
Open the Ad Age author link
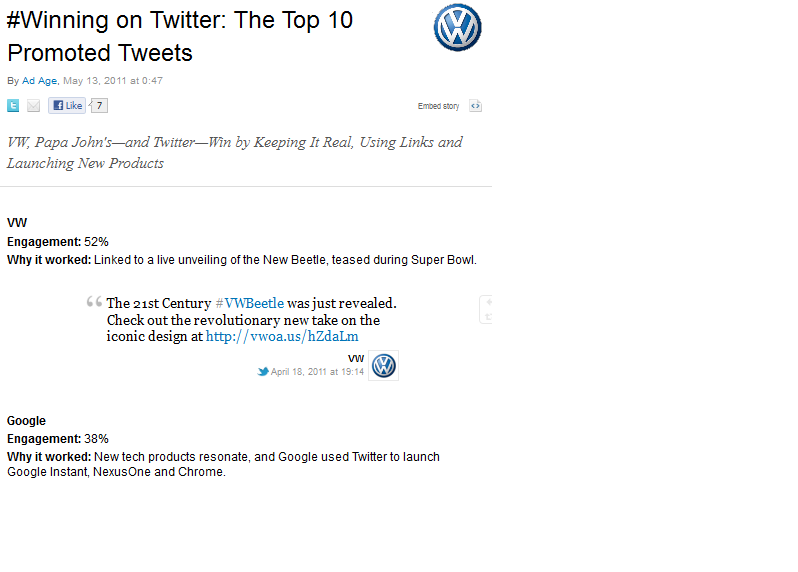[x=40, y=81]
